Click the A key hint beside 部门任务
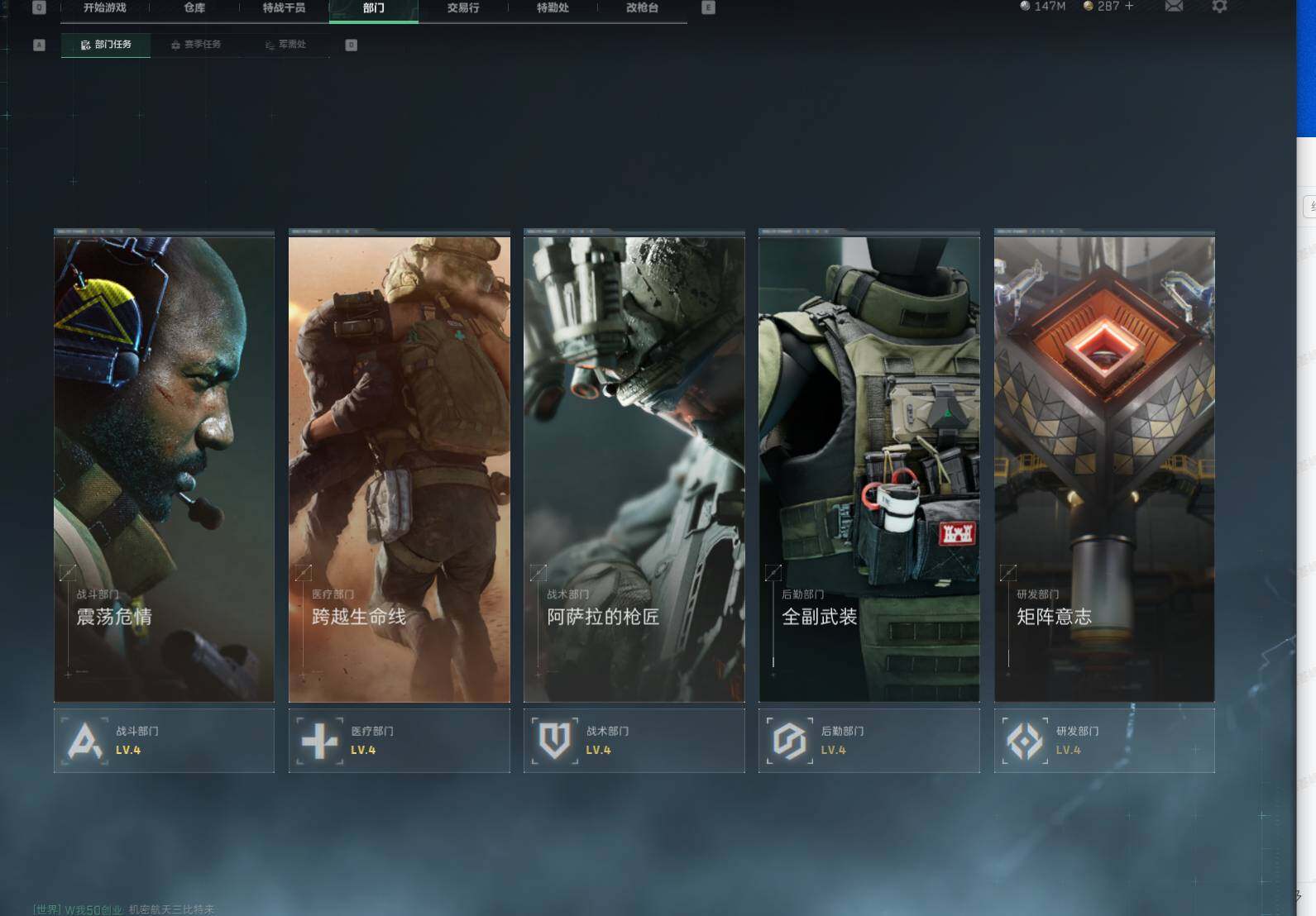The image size is (1316, 916). (39, 45)
